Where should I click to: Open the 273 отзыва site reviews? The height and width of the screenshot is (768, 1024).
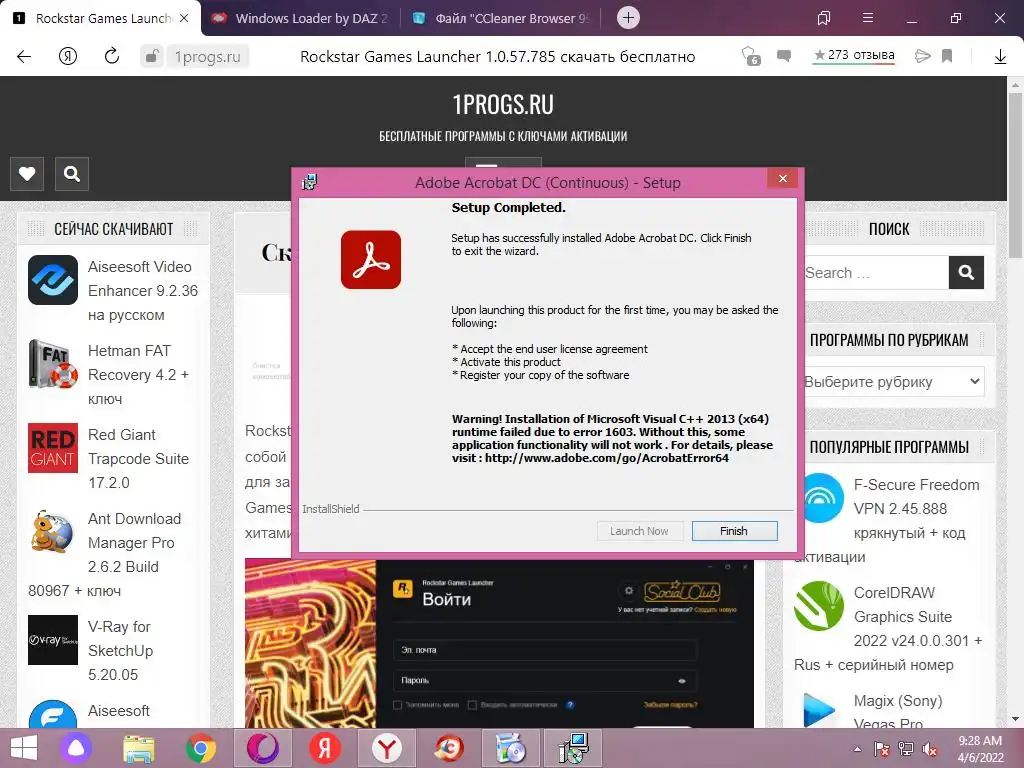(854, 56)
